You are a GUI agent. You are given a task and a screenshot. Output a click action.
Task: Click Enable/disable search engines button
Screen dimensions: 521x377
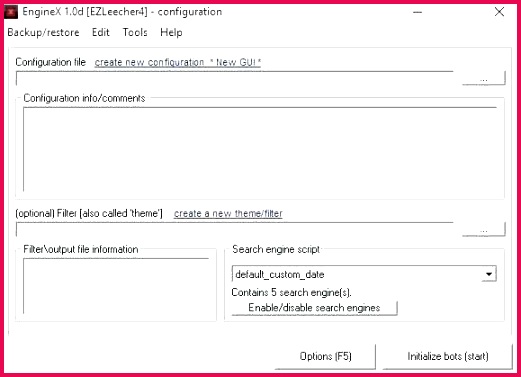(314, 308)
